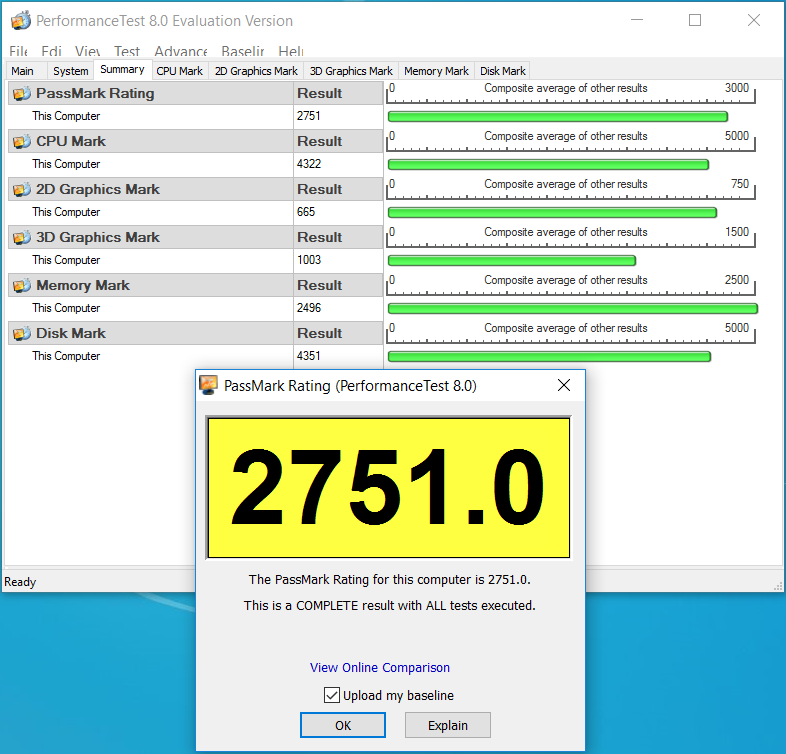Click the Result column header for CPU Mark
The width and height of the screenshot is (786, 754).
point(338,141)
